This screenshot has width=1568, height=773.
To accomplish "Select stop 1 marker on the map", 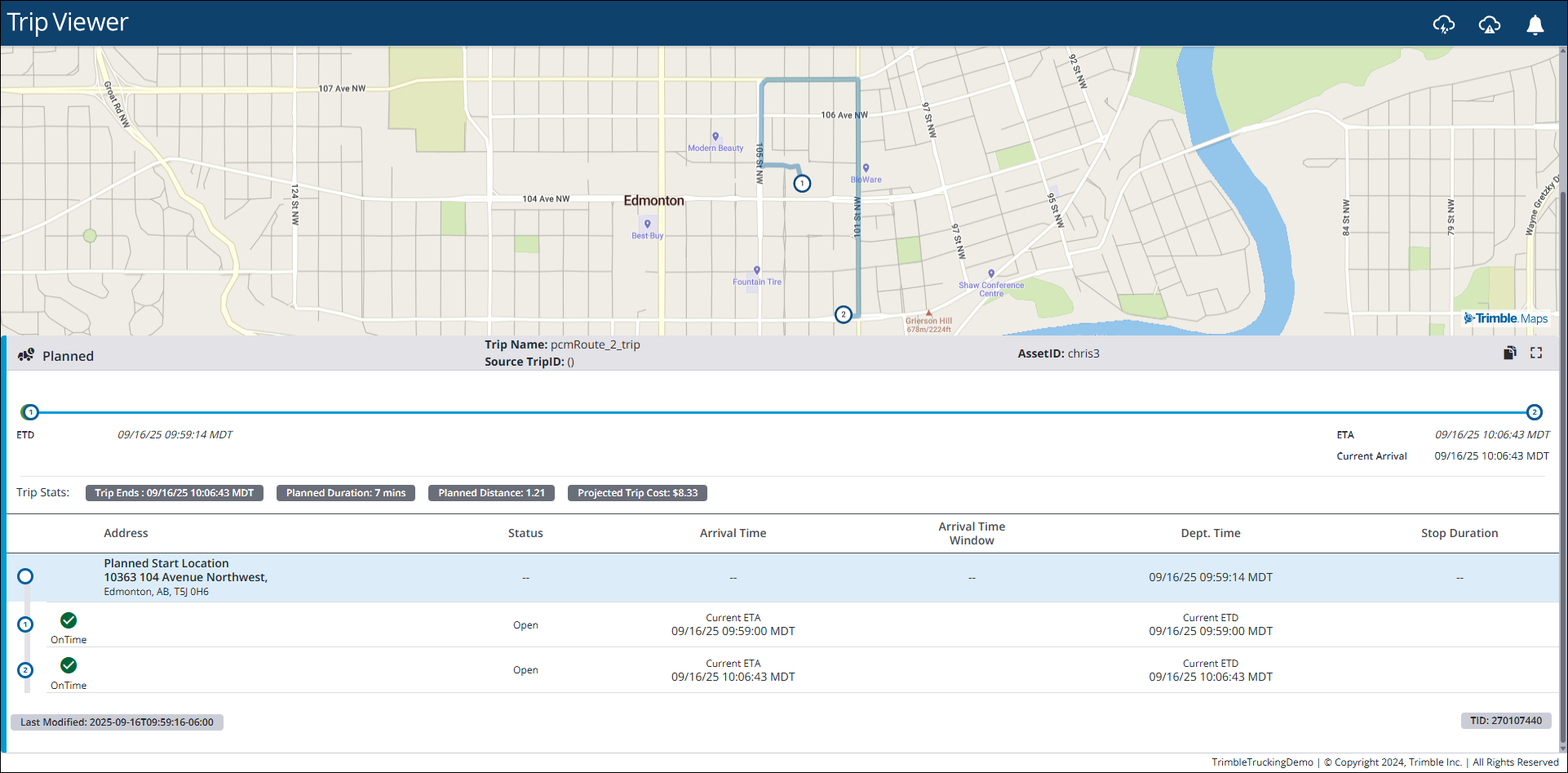I will 802,184.
